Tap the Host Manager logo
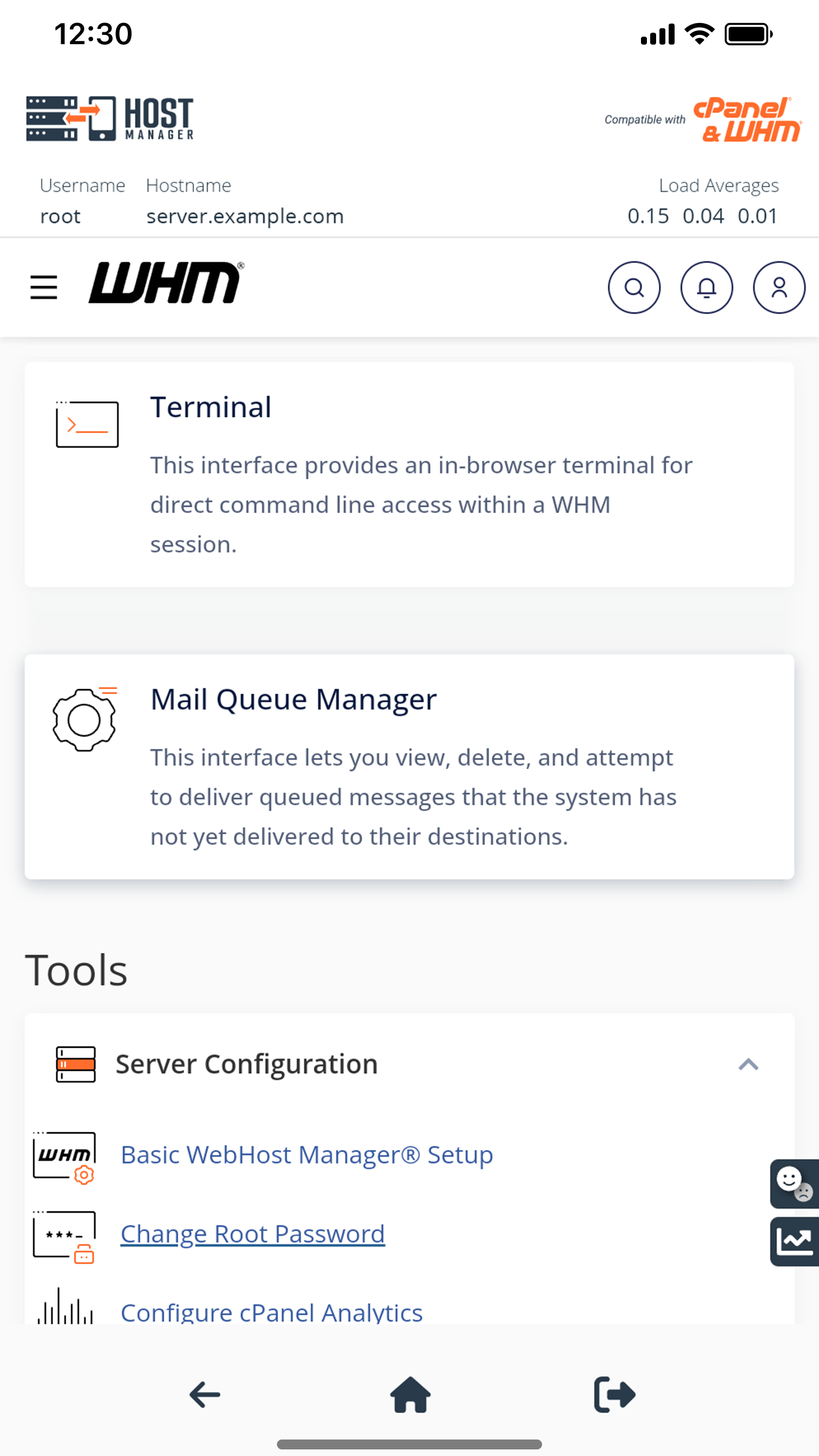Image resolution: width=819 pixels, height=1456 pixels. click(109, 119)
